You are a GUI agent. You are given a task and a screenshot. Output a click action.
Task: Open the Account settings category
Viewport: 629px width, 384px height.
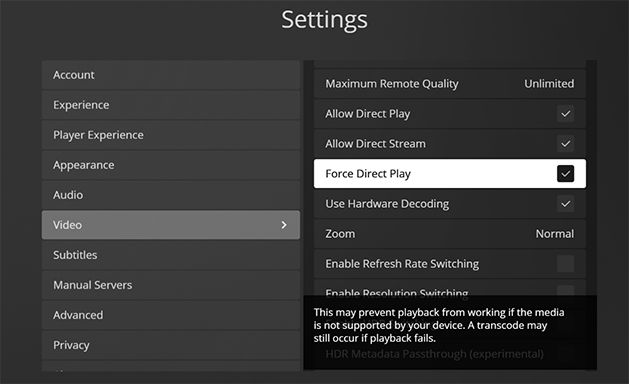(170, 75)
